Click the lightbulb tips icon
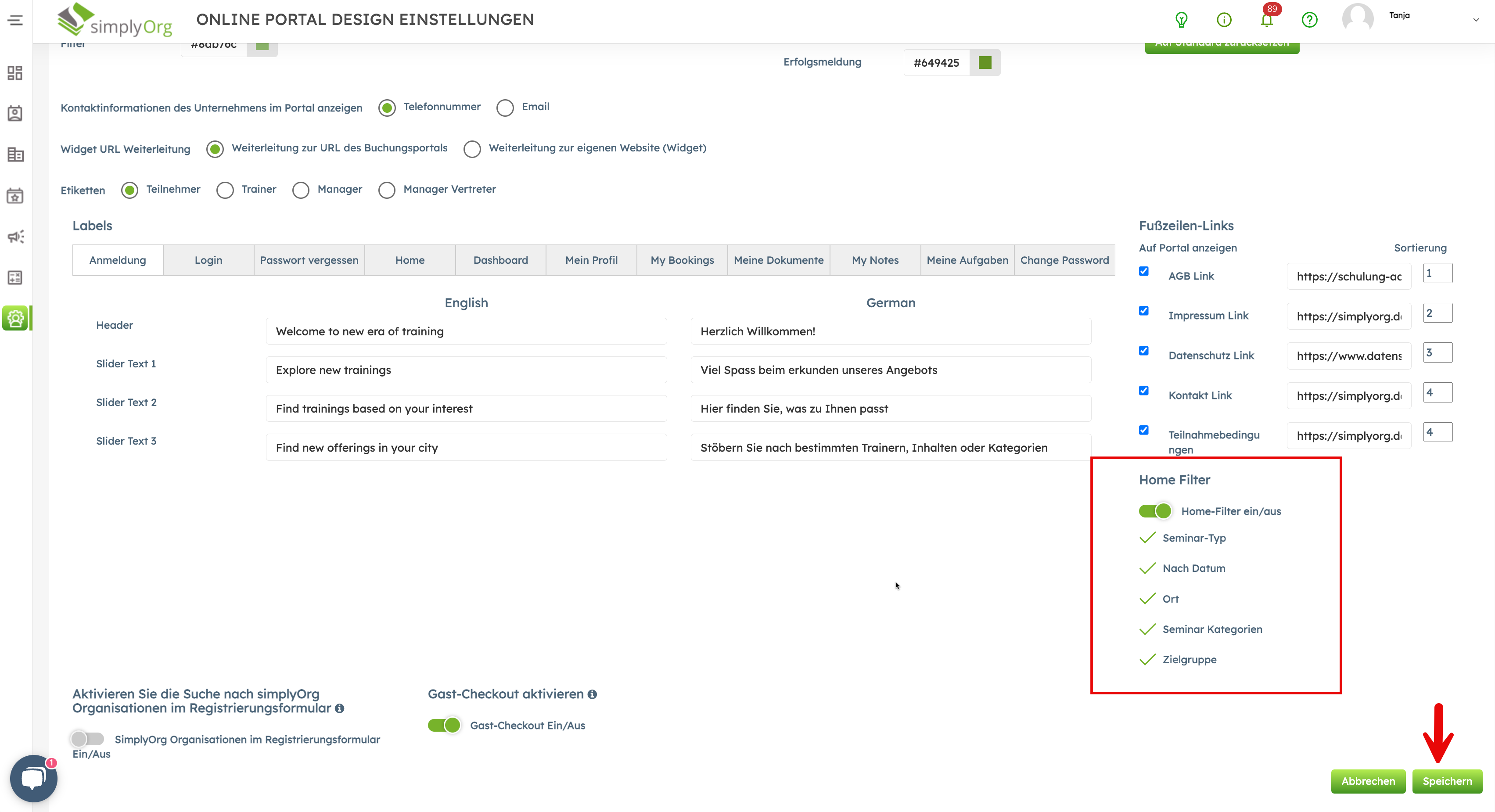 [1181, 20]
